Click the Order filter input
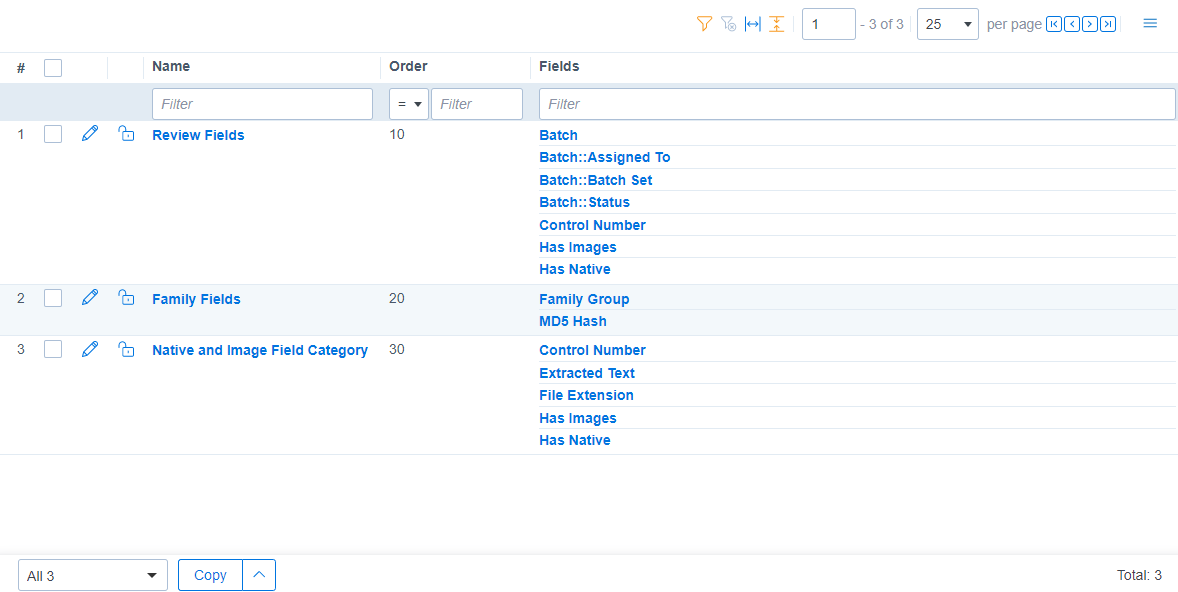The image size is (1178, 592). pos(476,104)
